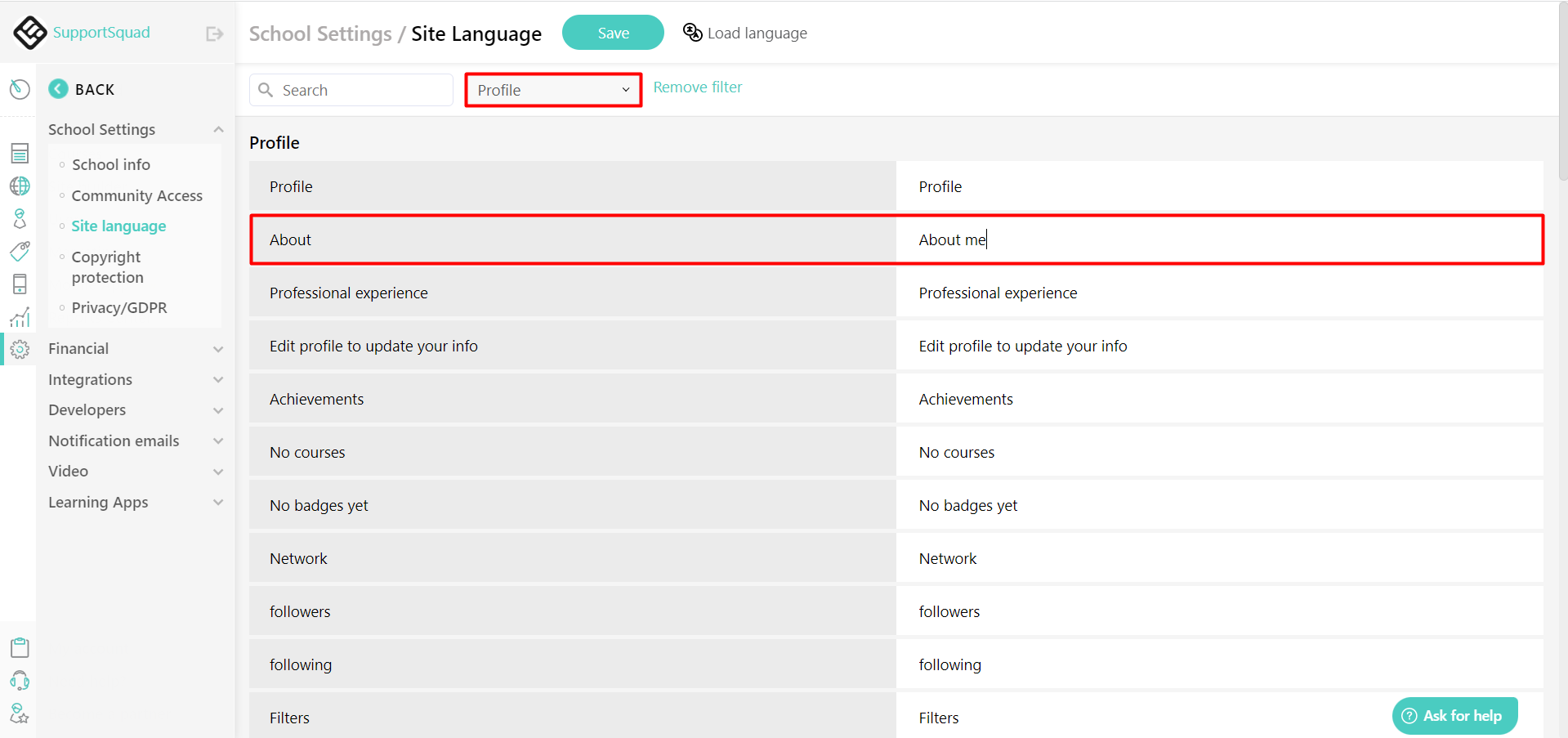Collapse the School Settings section
Viewport: 1568px width, 738px height.
218,129
